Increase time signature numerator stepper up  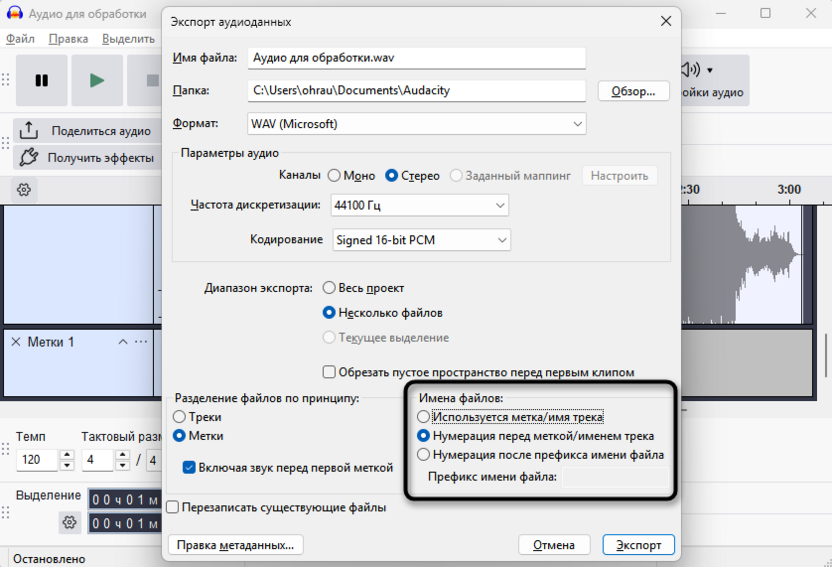tap(123, 455)
